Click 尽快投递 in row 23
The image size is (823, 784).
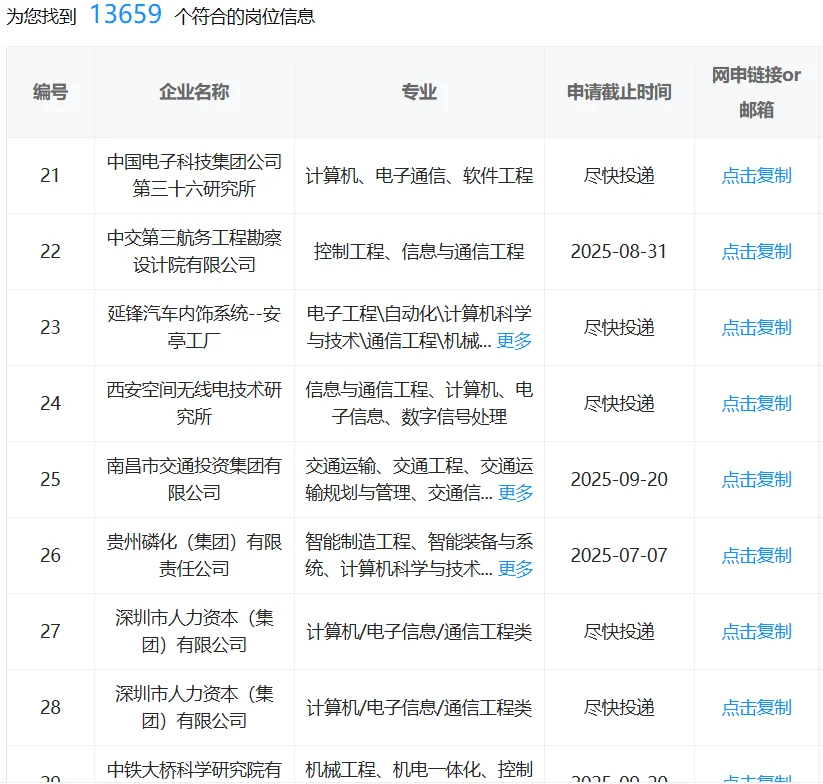[619, 327]
